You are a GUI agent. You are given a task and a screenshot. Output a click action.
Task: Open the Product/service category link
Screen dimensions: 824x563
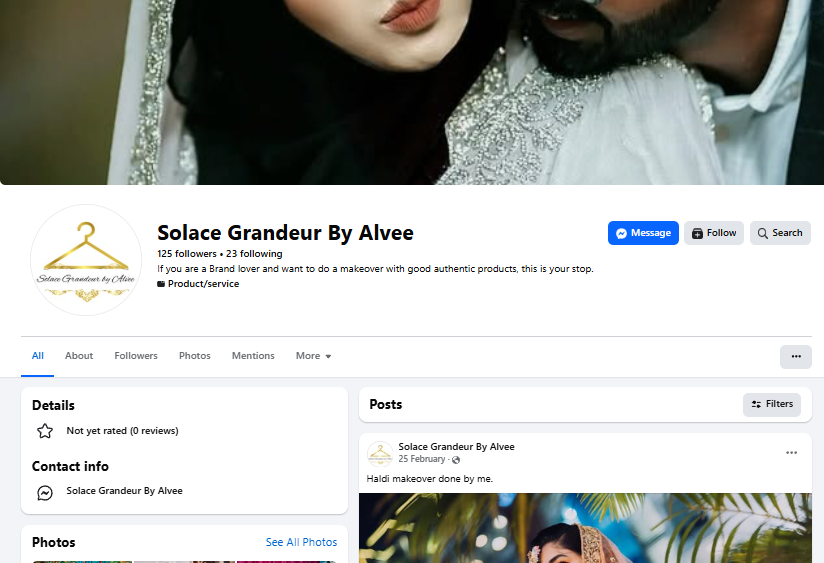[x=203, y=284]
